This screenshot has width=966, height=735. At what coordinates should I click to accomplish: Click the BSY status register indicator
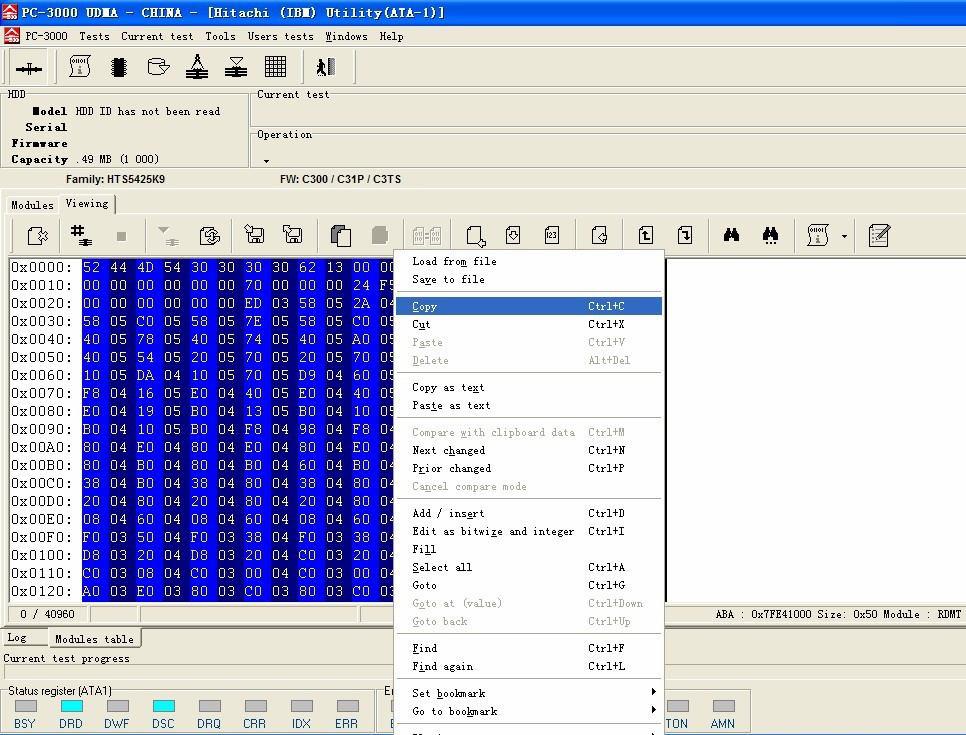25,707
